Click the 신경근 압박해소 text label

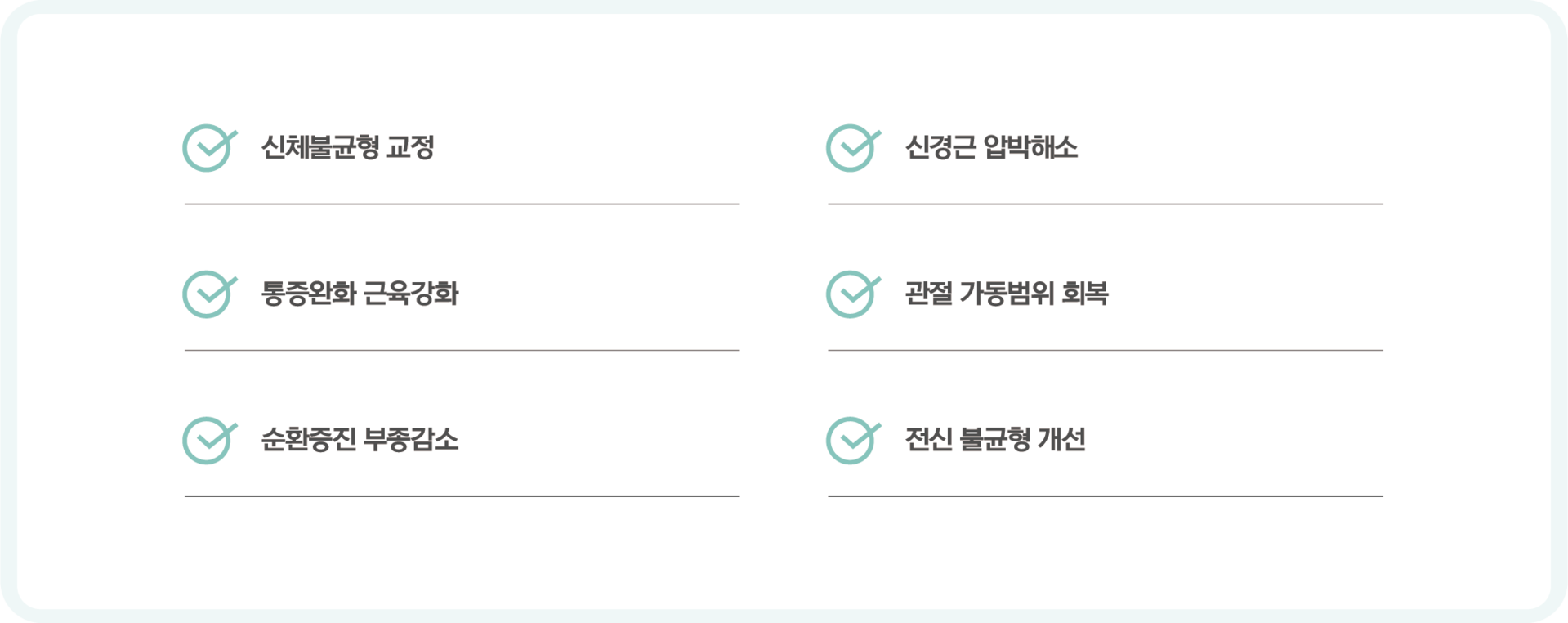tap(990, 148)
